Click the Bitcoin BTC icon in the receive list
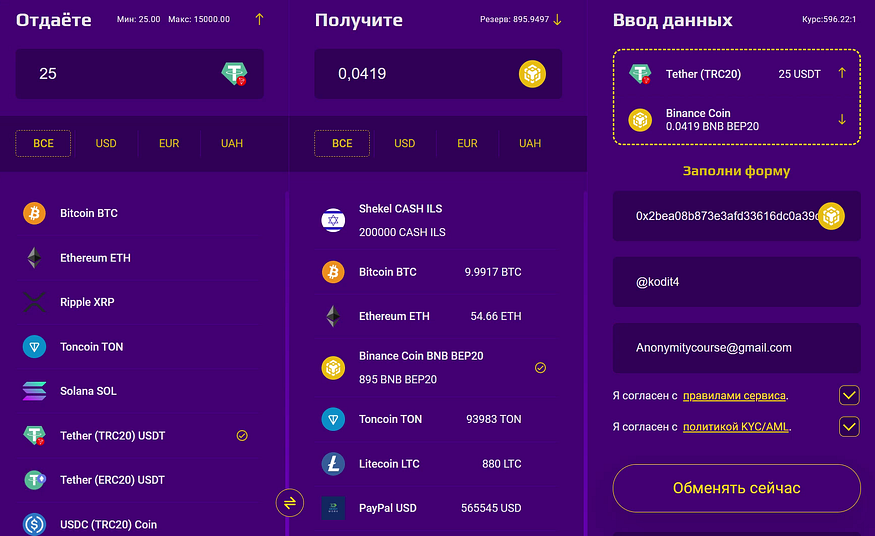Screen dimensions: 875x536 tap(333, 272)
